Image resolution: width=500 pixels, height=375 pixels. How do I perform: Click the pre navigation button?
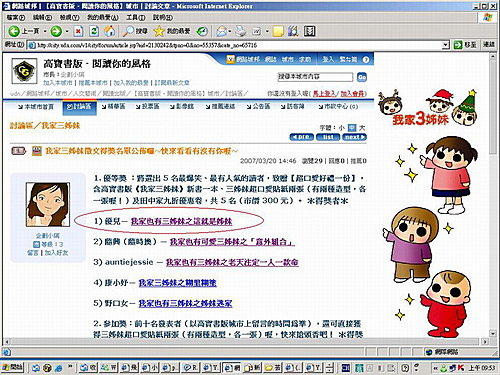(302, 137)
